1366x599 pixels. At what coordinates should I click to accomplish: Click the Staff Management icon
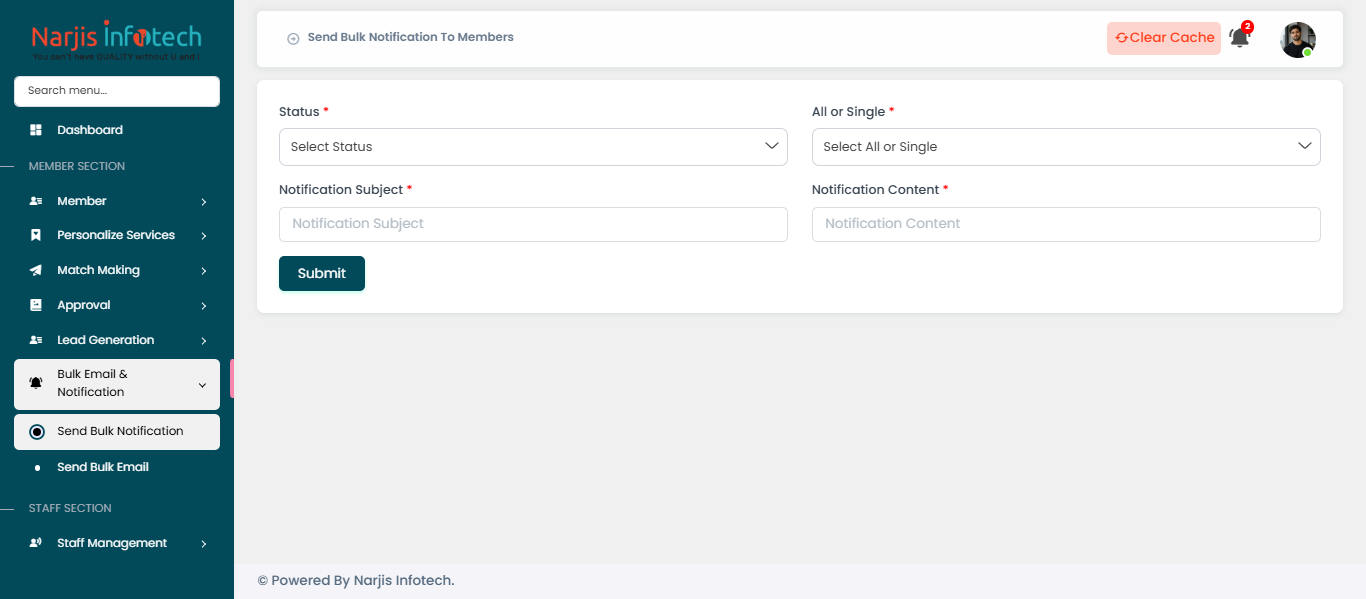[36, 543]
